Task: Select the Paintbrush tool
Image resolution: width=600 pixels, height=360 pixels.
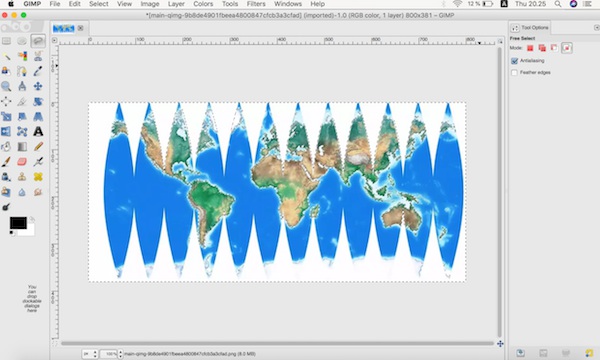Action: tap(6, 161)
